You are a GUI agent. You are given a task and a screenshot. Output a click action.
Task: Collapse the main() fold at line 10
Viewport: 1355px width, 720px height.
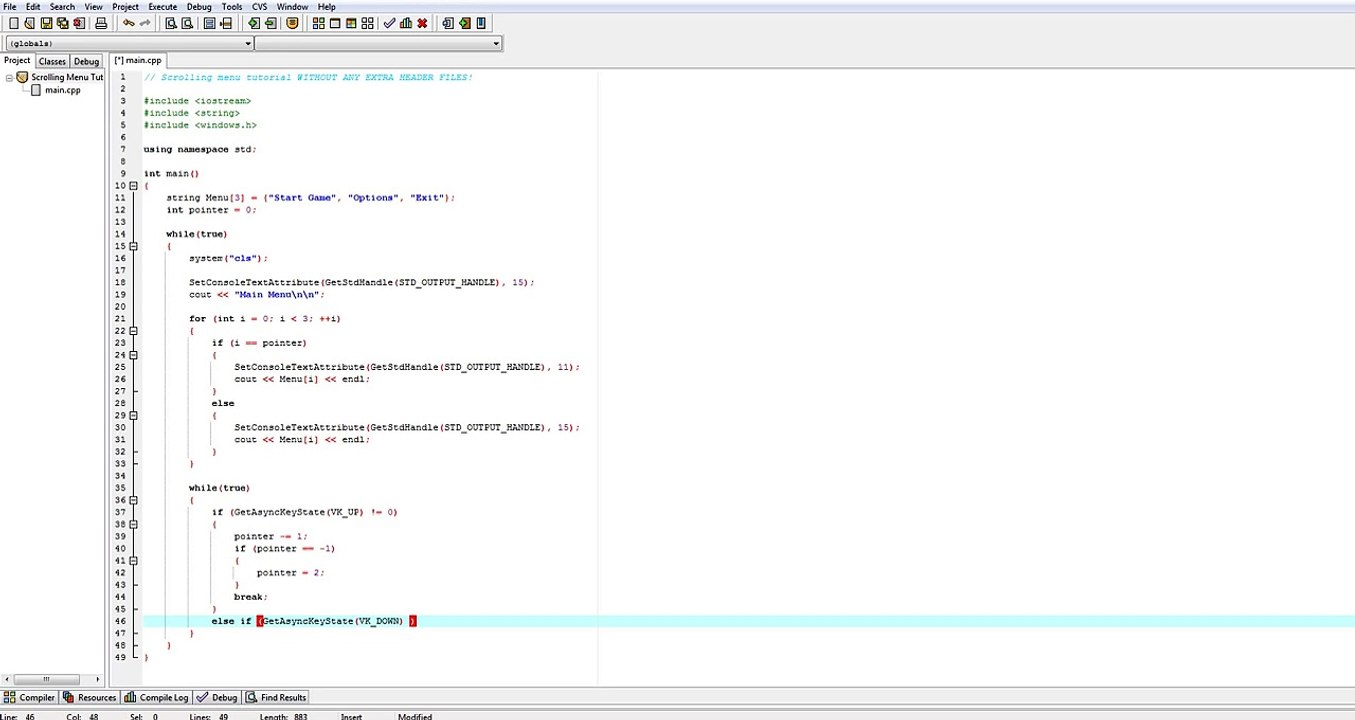(x=134, y=186)
